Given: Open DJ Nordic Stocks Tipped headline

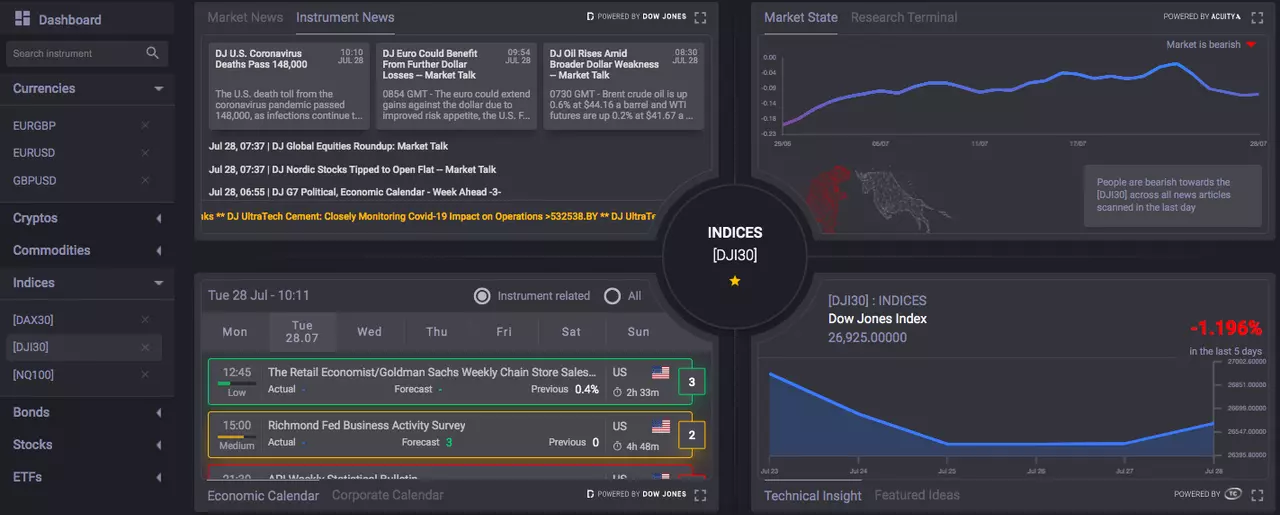Looking at the screenshot, I should point(352,169).
